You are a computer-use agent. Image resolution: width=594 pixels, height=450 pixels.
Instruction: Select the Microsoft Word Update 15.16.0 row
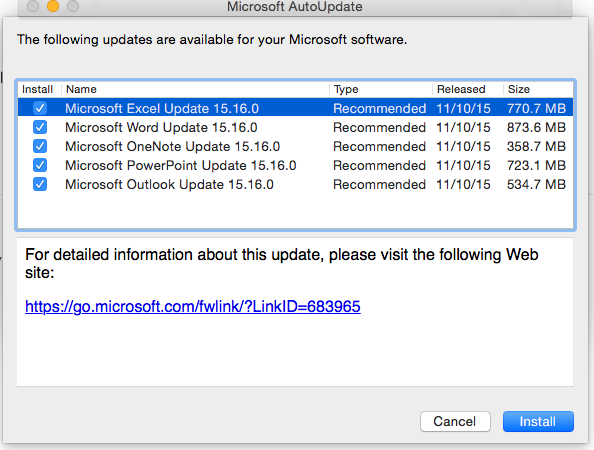(x=295, y=127)
